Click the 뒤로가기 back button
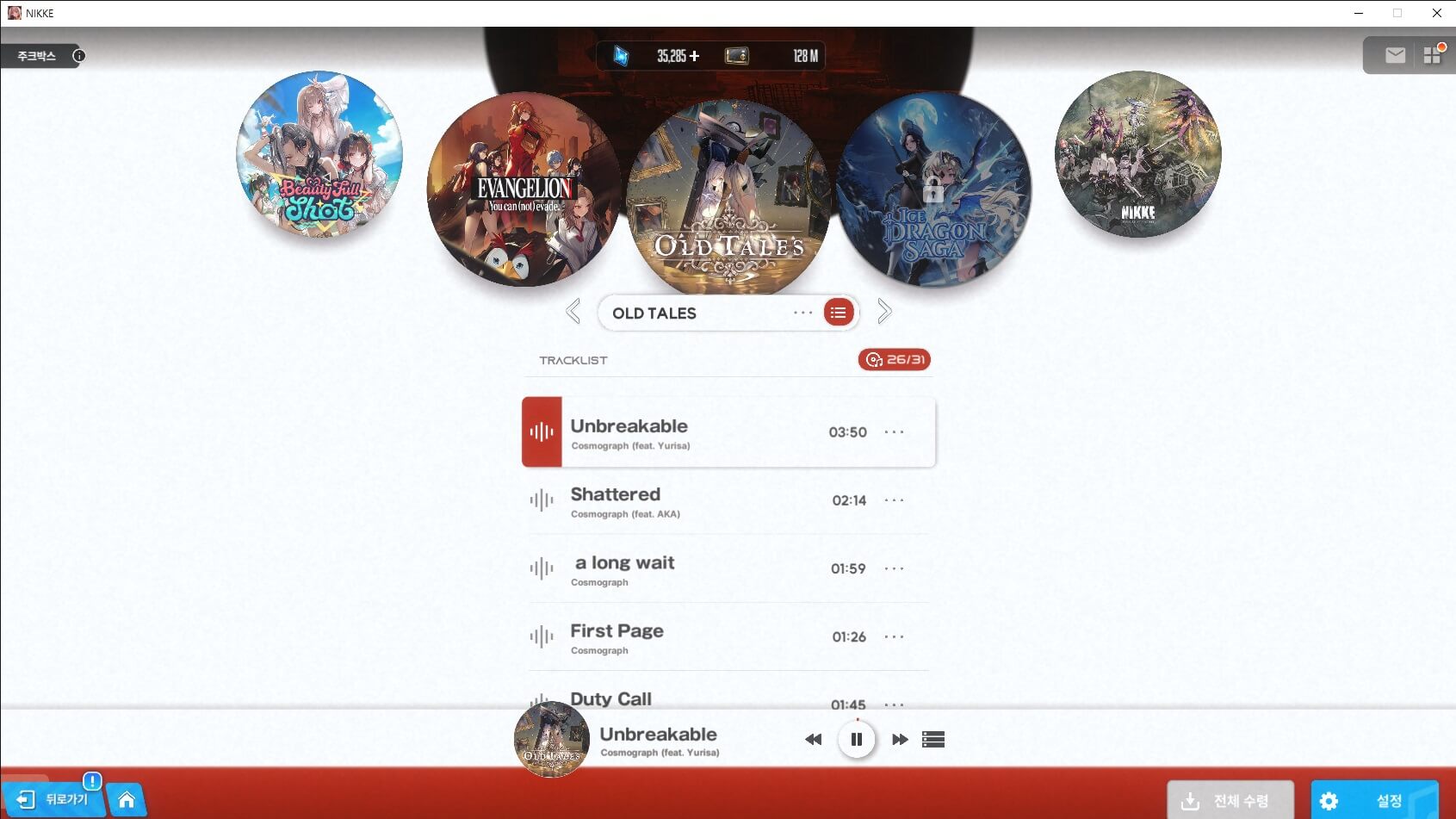The height and width of the screenshot is (819, 1456). click(x=53, y=799)
